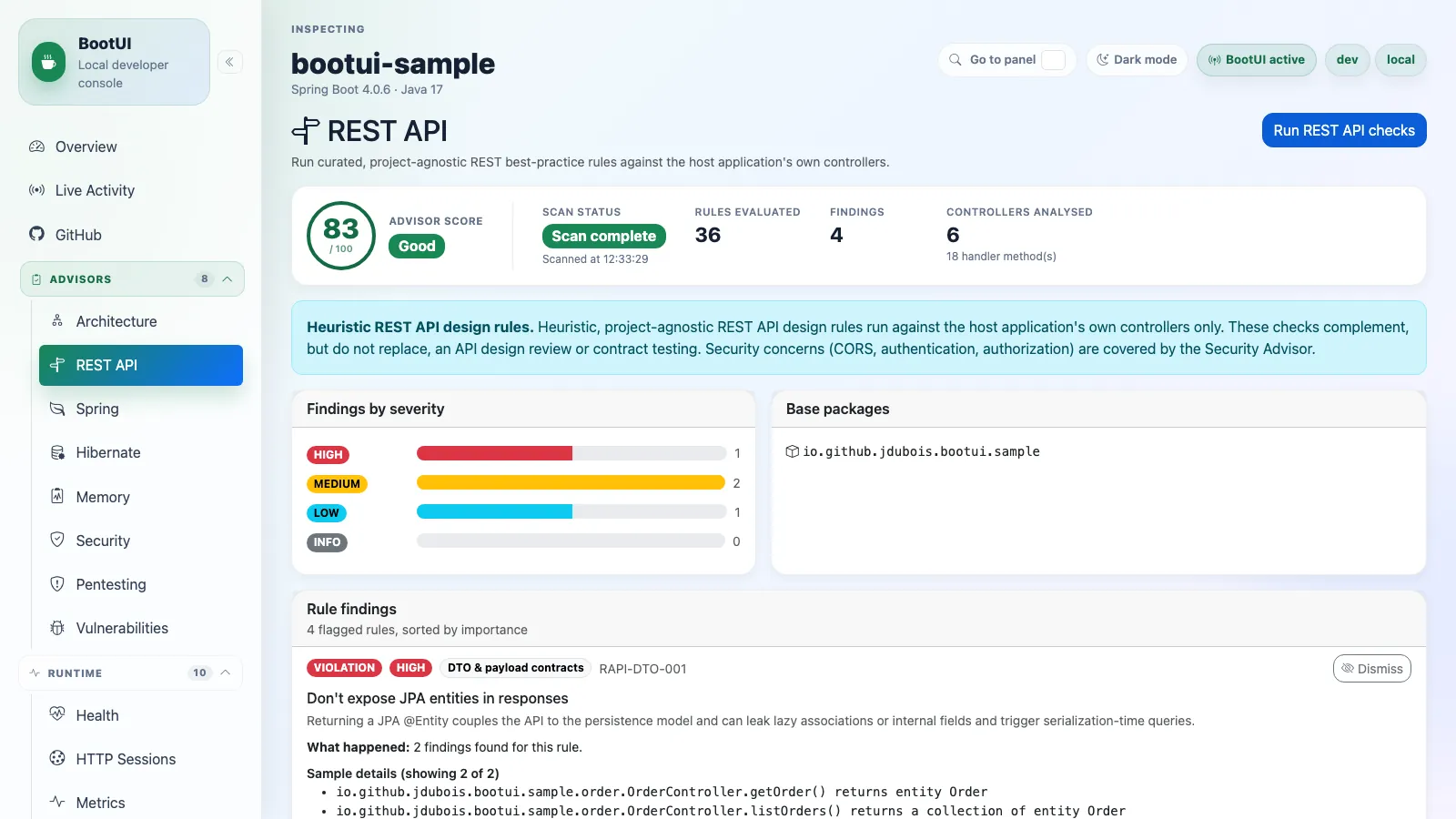Click the Memory chip icon

coord(57,496)
